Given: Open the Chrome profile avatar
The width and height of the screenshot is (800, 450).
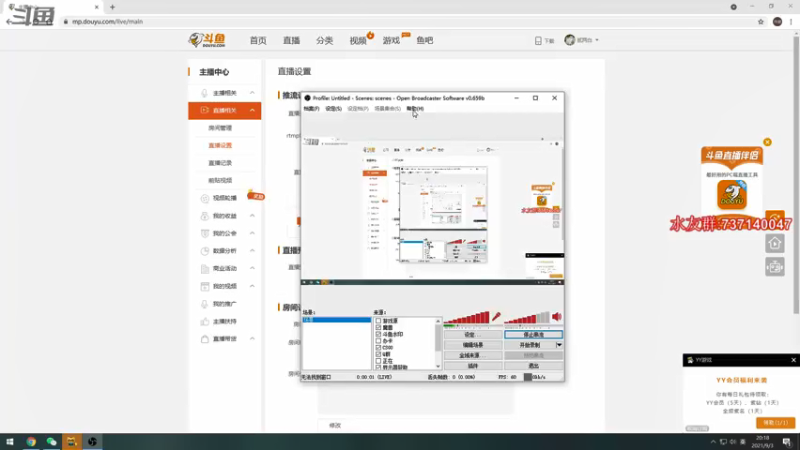Looking at the screenshot, I should (x=777, y=21).
